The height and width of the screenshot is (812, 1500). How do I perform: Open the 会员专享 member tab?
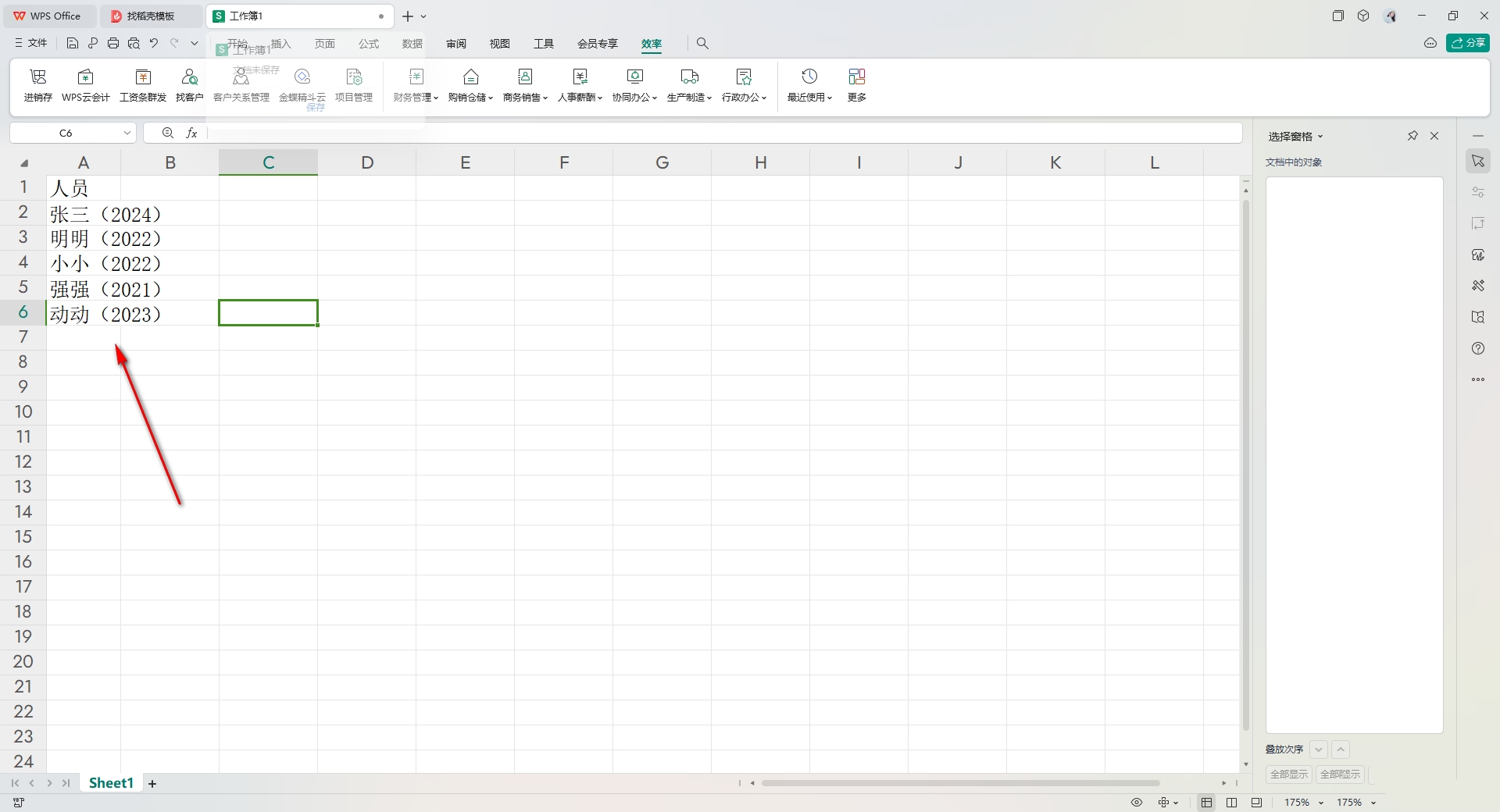[x=598, y=44]
